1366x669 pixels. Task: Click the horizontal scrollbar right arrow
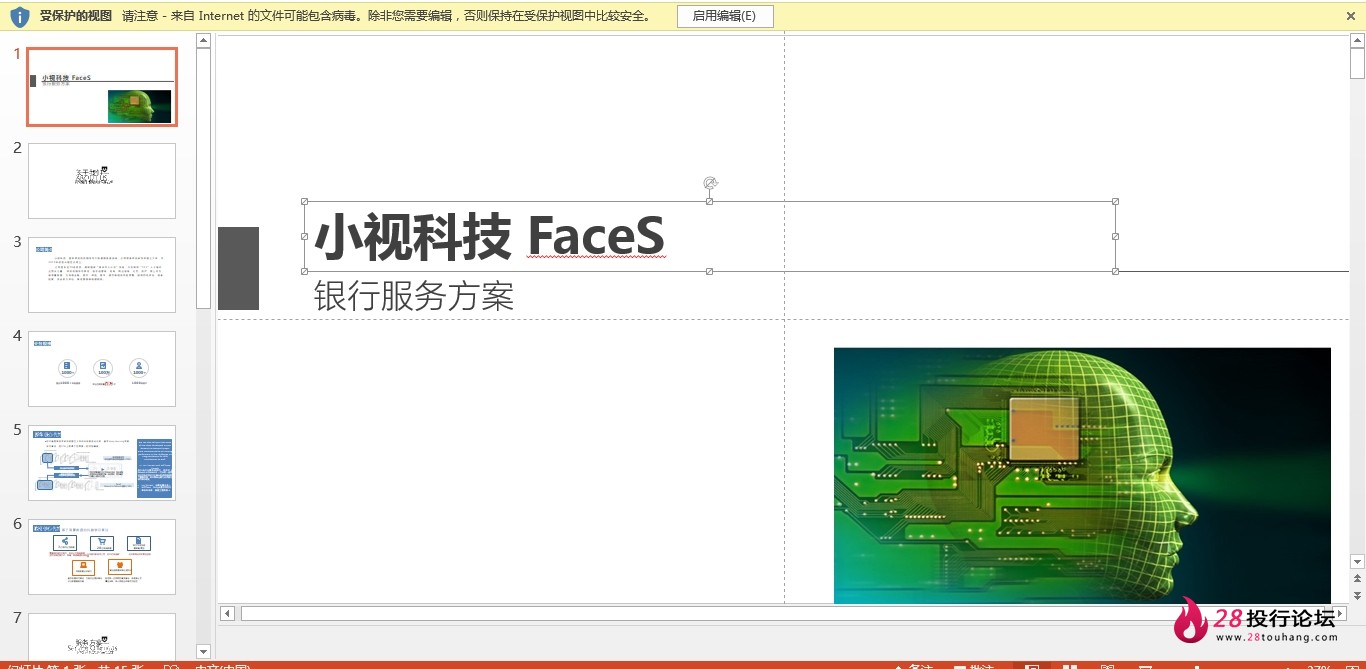[1341, 613]
